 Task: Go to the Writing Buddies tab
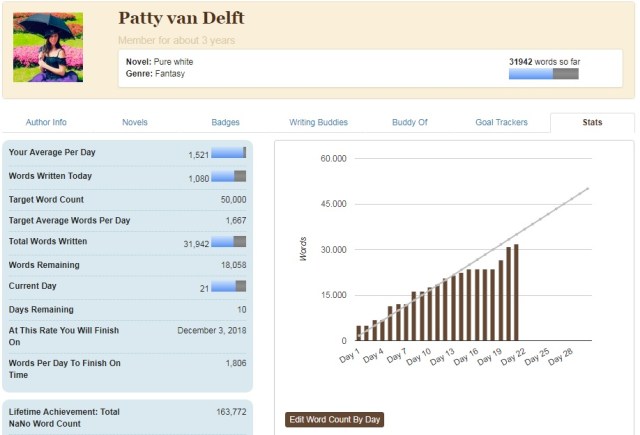pos(318,122)
